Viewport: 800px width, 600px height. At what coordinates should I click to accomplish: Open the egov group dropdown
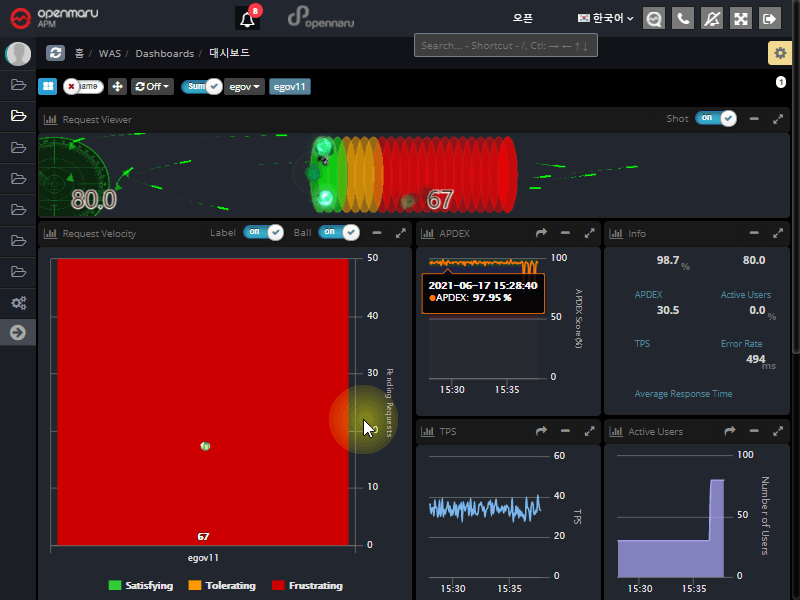(245, 87)
